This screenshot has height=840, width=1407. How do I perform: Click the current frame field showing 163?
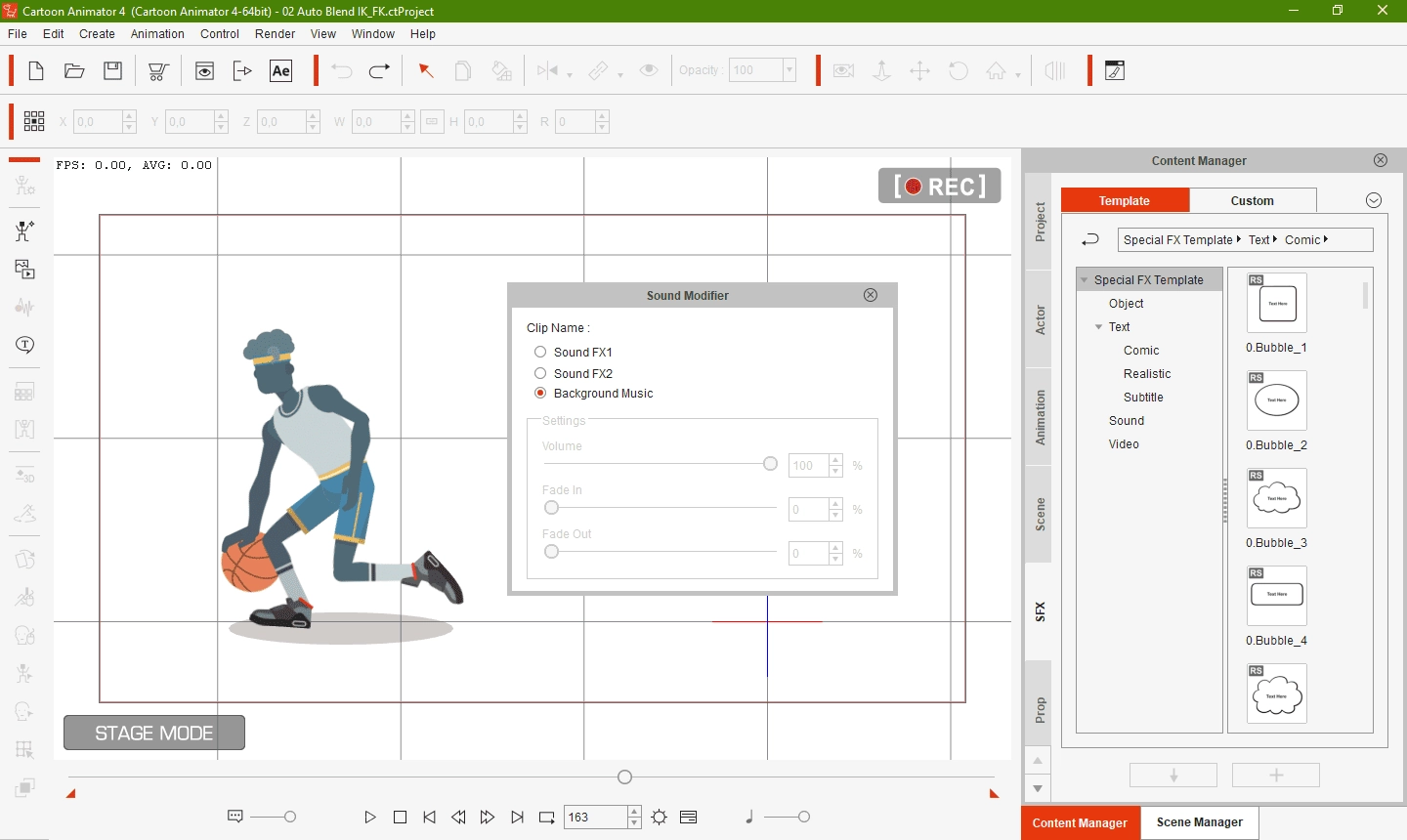coord(596,817)
